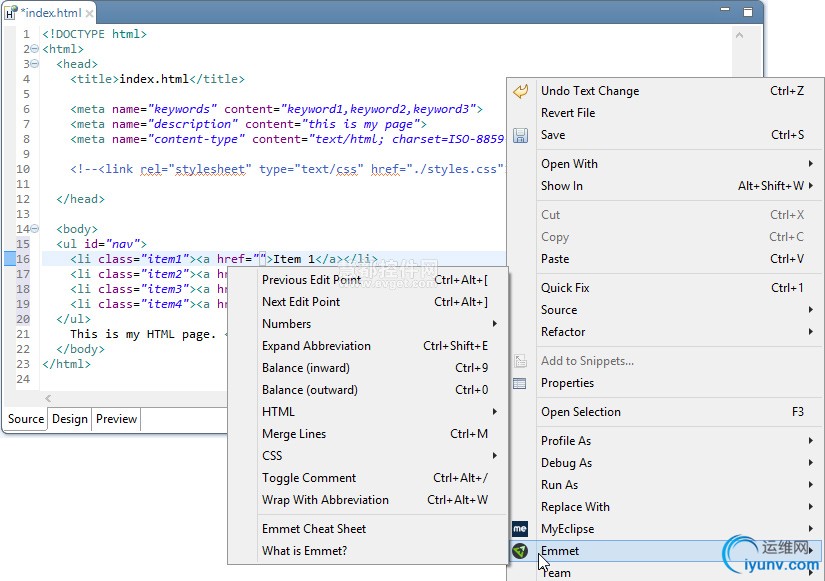
Task: Open the Emmet Cheat Sheet
Action: (x=314, y=529)
